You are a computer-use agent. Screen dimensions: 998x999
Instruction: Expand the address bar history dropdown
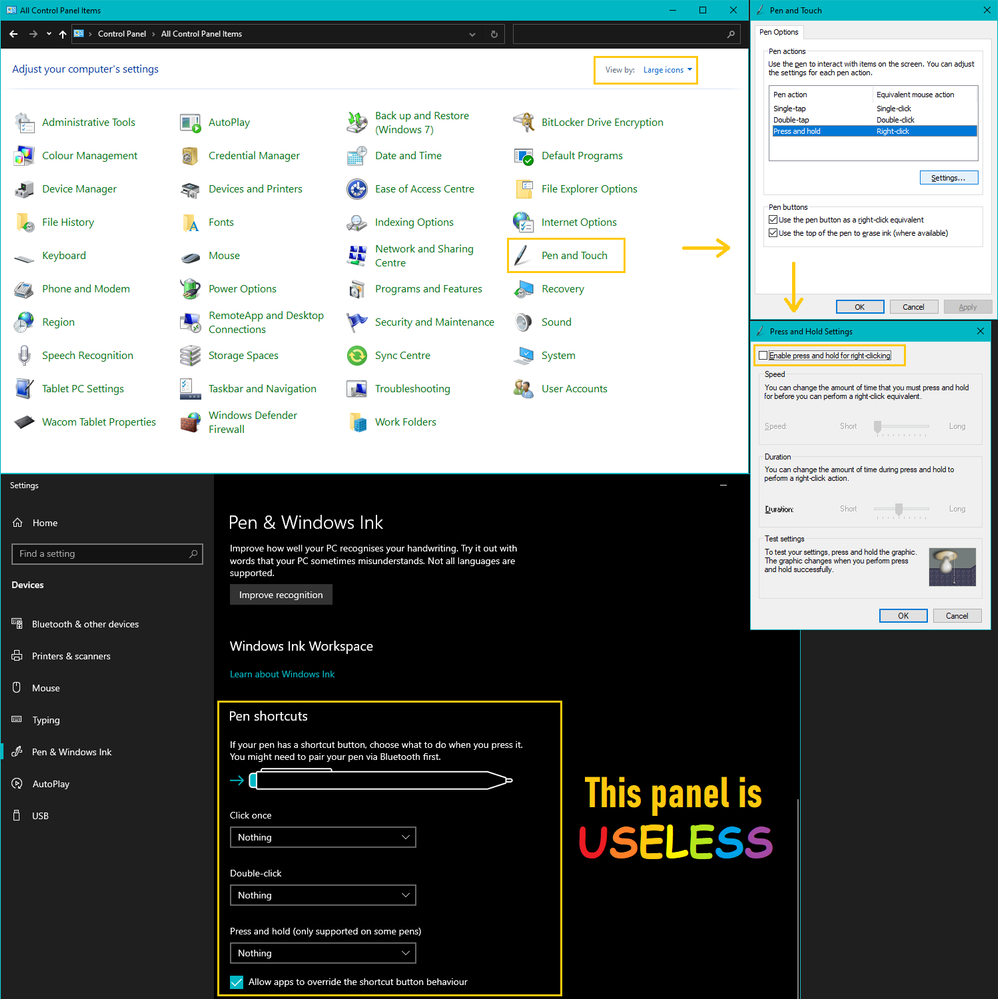point(472,34)
